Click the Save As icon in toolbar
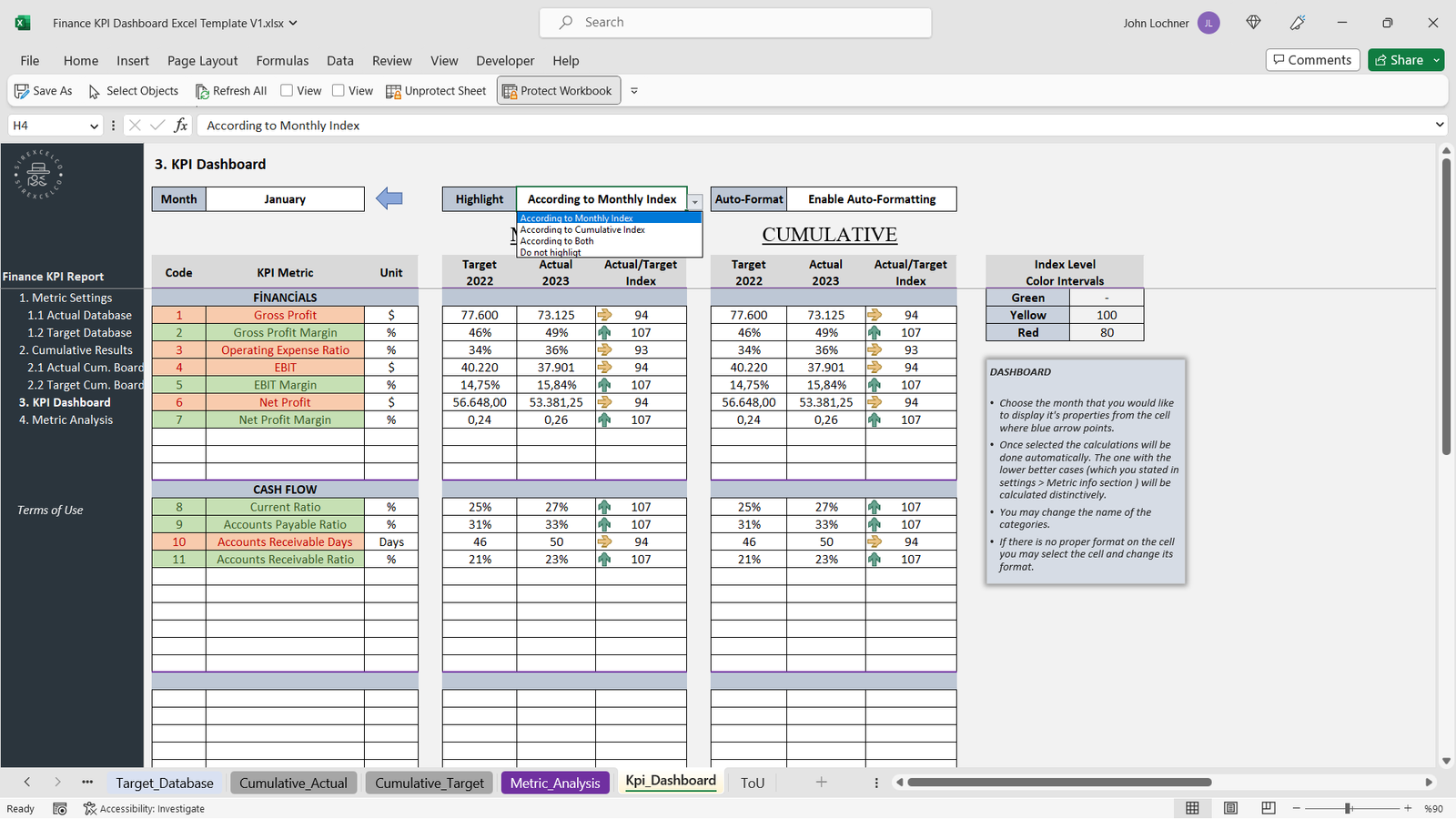Image resolution: width=1456 pixels, height=819 pixels. coord(22,91)
